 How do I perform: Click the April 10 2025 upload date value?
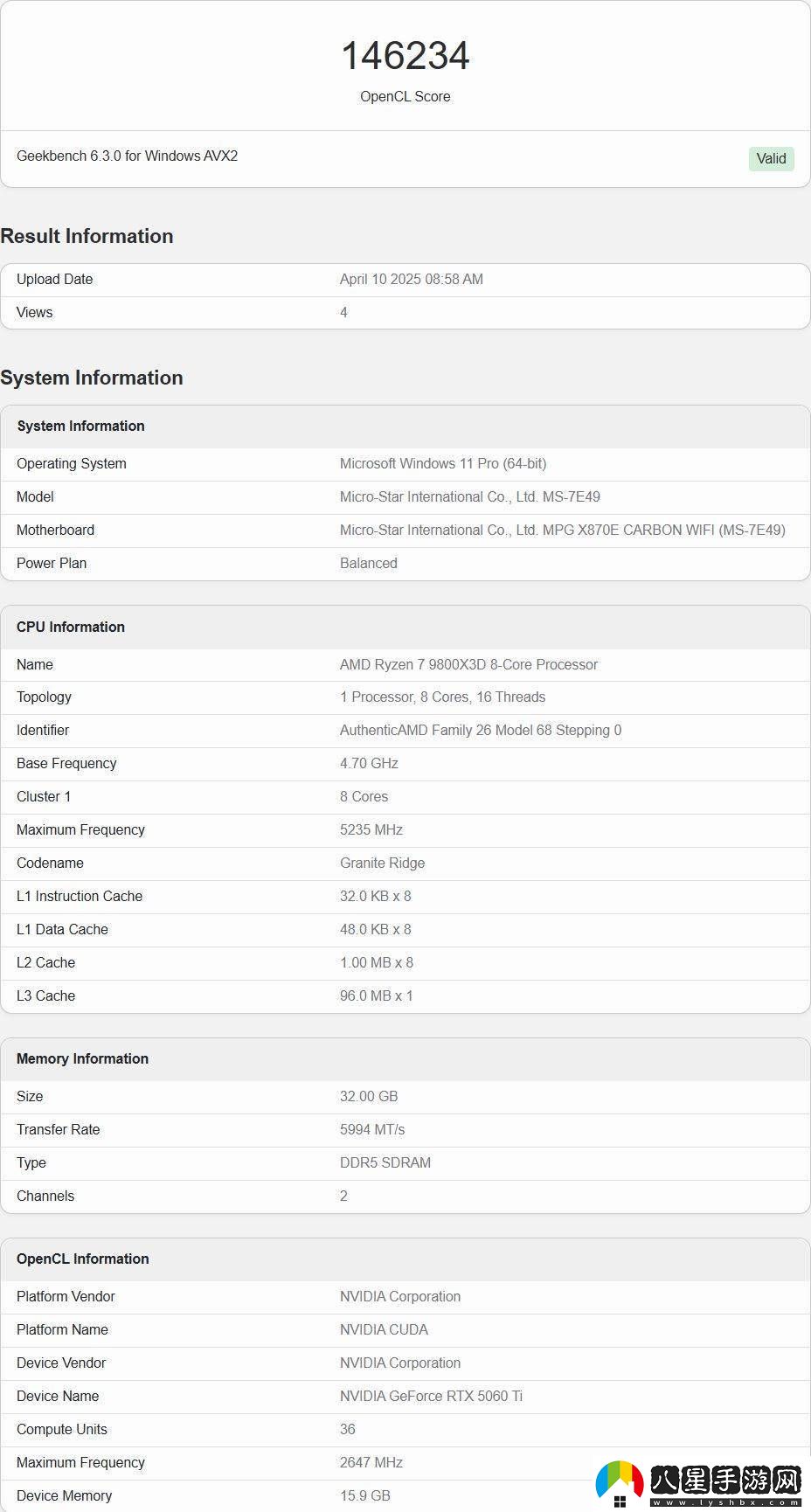[411, 279]
